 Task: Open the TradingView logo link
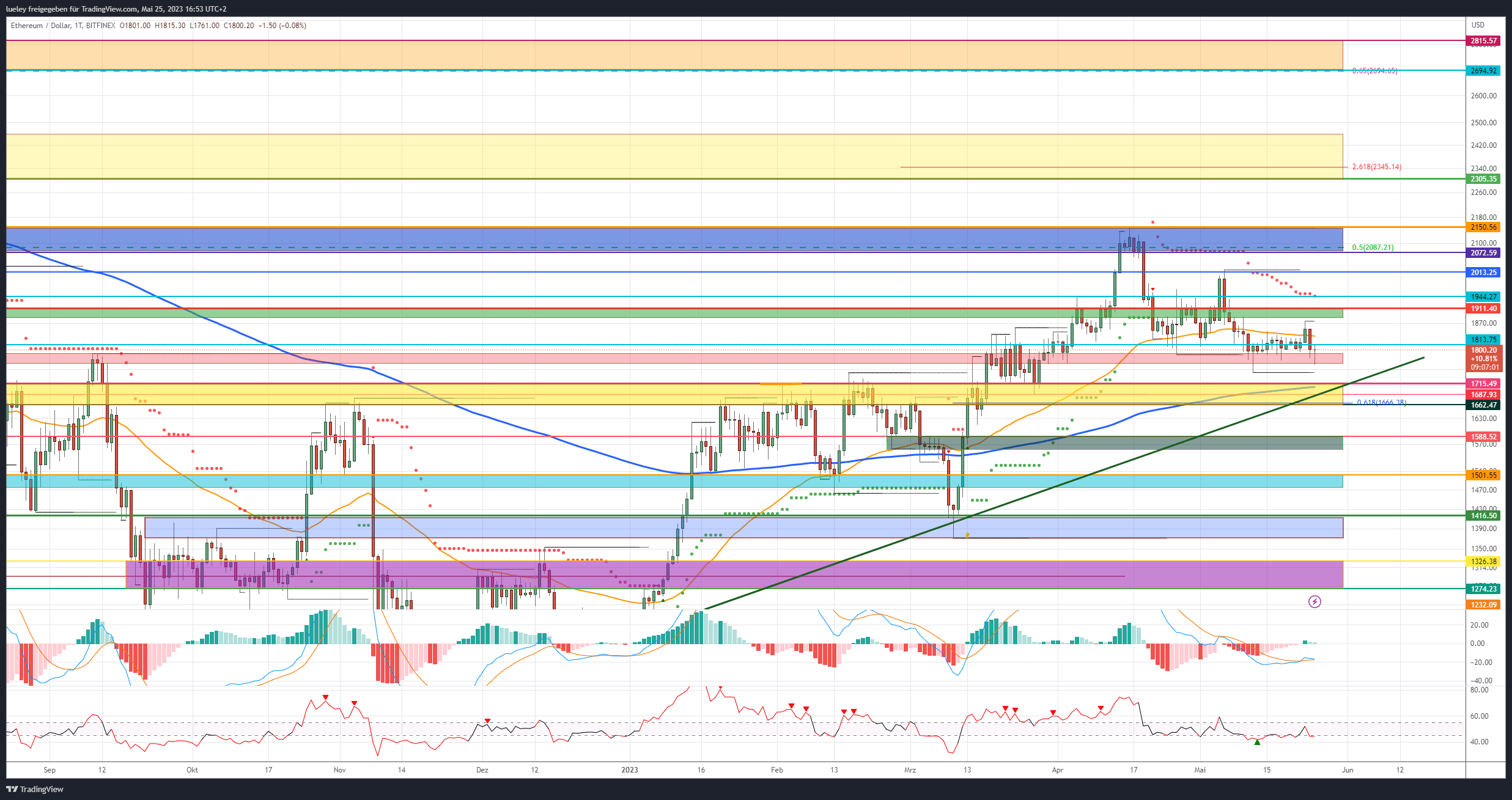[35, 789]
